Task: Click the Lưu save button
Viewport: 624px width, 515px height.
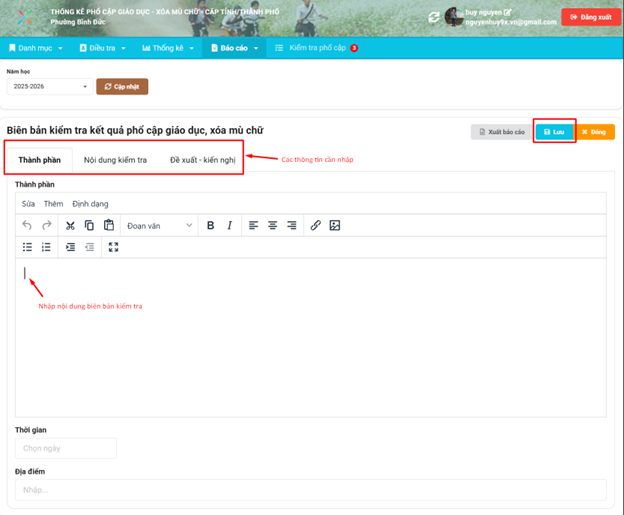Action: [553, 131]
